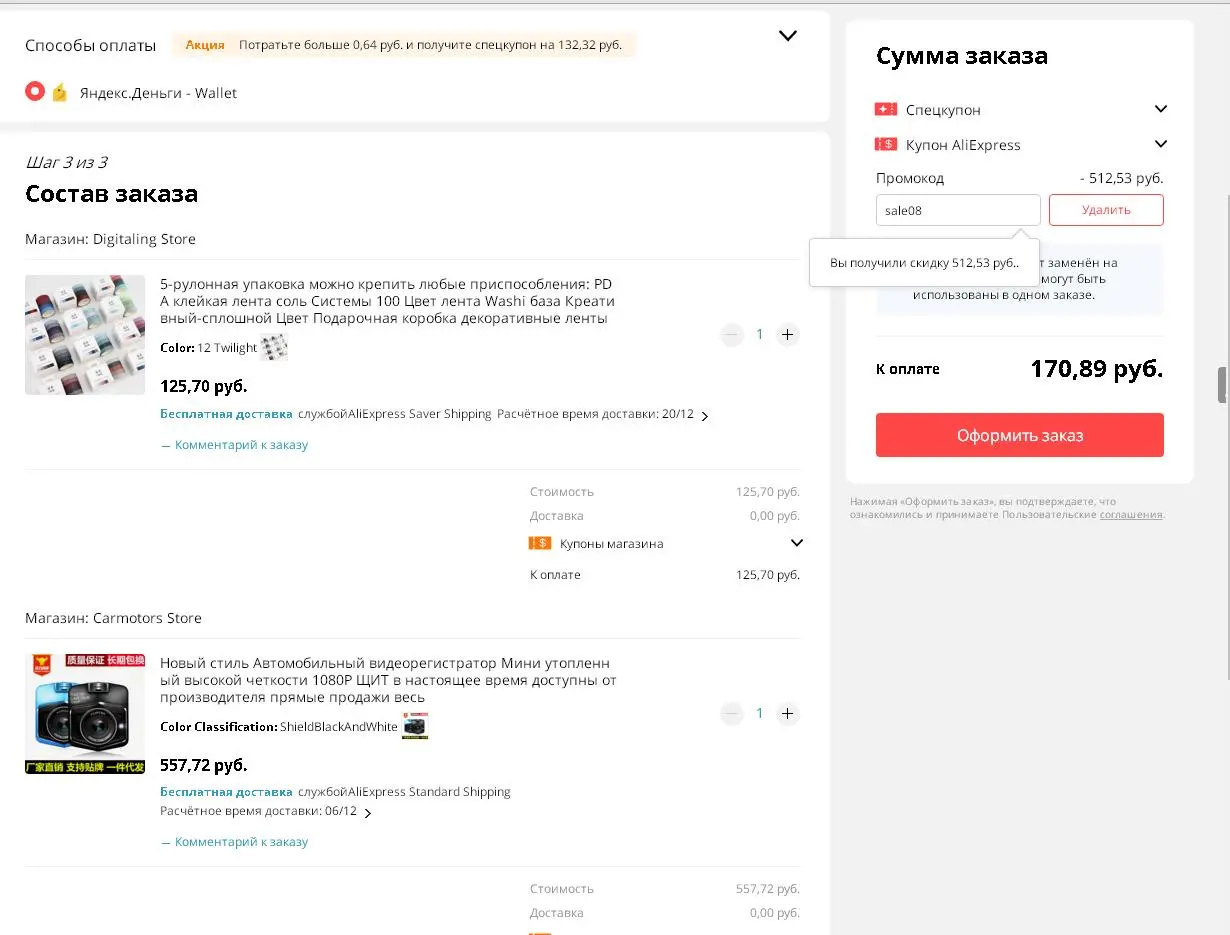The image size is (1230, 935).
Task: Open Standard Shipping delivery options arrow
Action: tap(368, 813)
